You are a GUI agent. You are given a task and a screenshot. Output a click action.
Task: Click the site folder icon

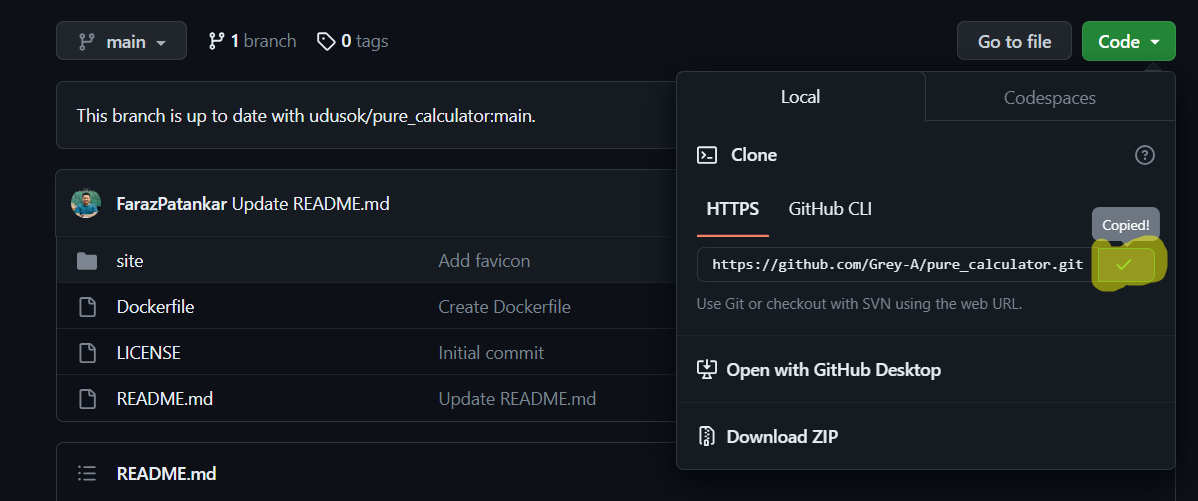point(87,261)
